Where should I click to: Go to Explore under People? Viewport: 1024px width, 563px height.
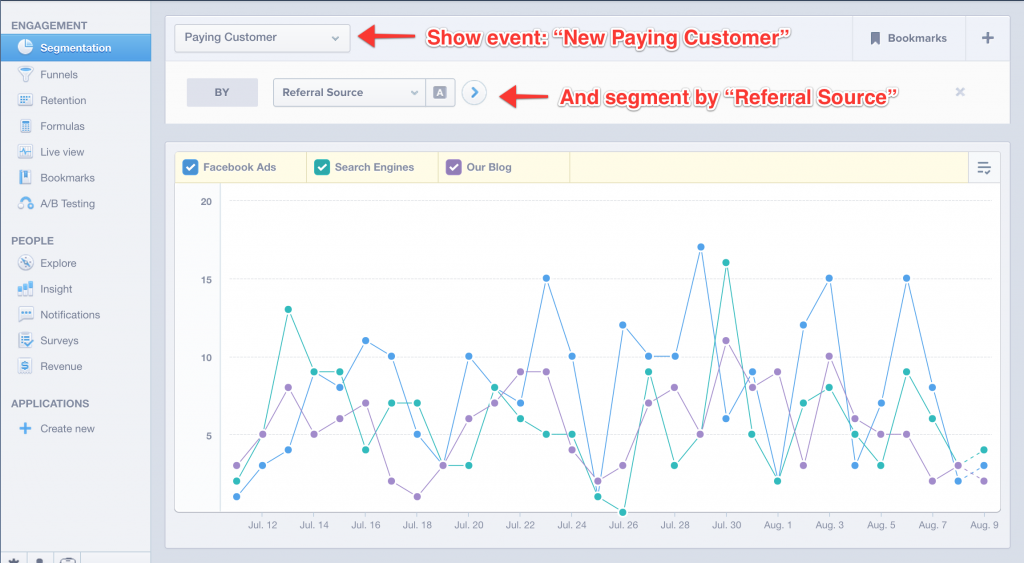pyautogui.click(x=58, y=263)
